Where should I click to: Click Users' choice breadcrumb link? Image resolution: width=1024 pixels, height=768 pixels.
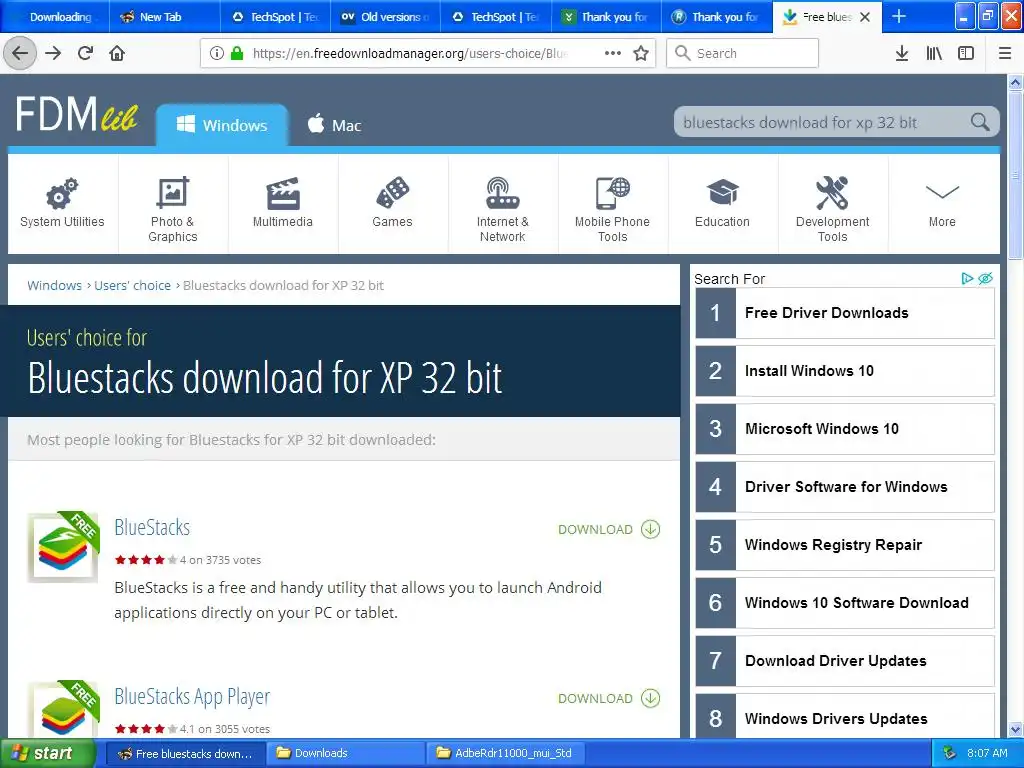(x=133, y=285)
